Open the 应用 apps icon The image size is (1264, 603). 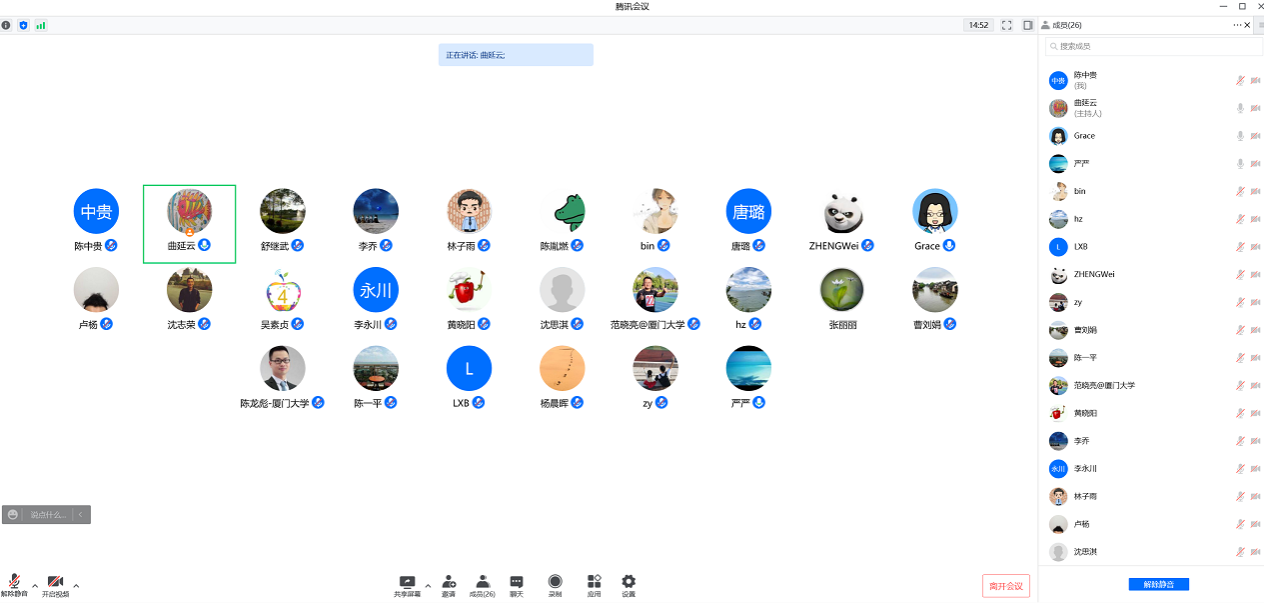tap(594, 584)
